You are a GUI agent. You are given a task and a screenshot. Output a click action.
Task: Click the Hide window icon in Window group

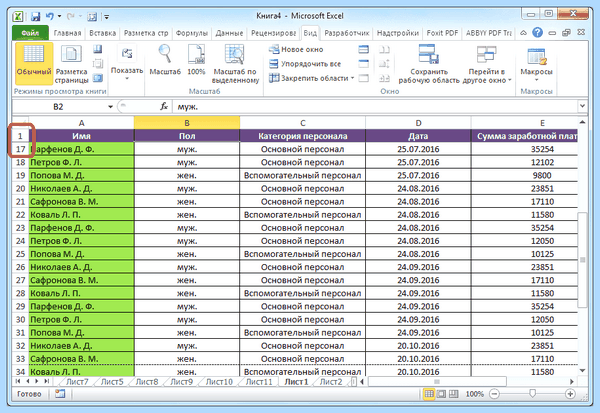(x=364, y=64)
